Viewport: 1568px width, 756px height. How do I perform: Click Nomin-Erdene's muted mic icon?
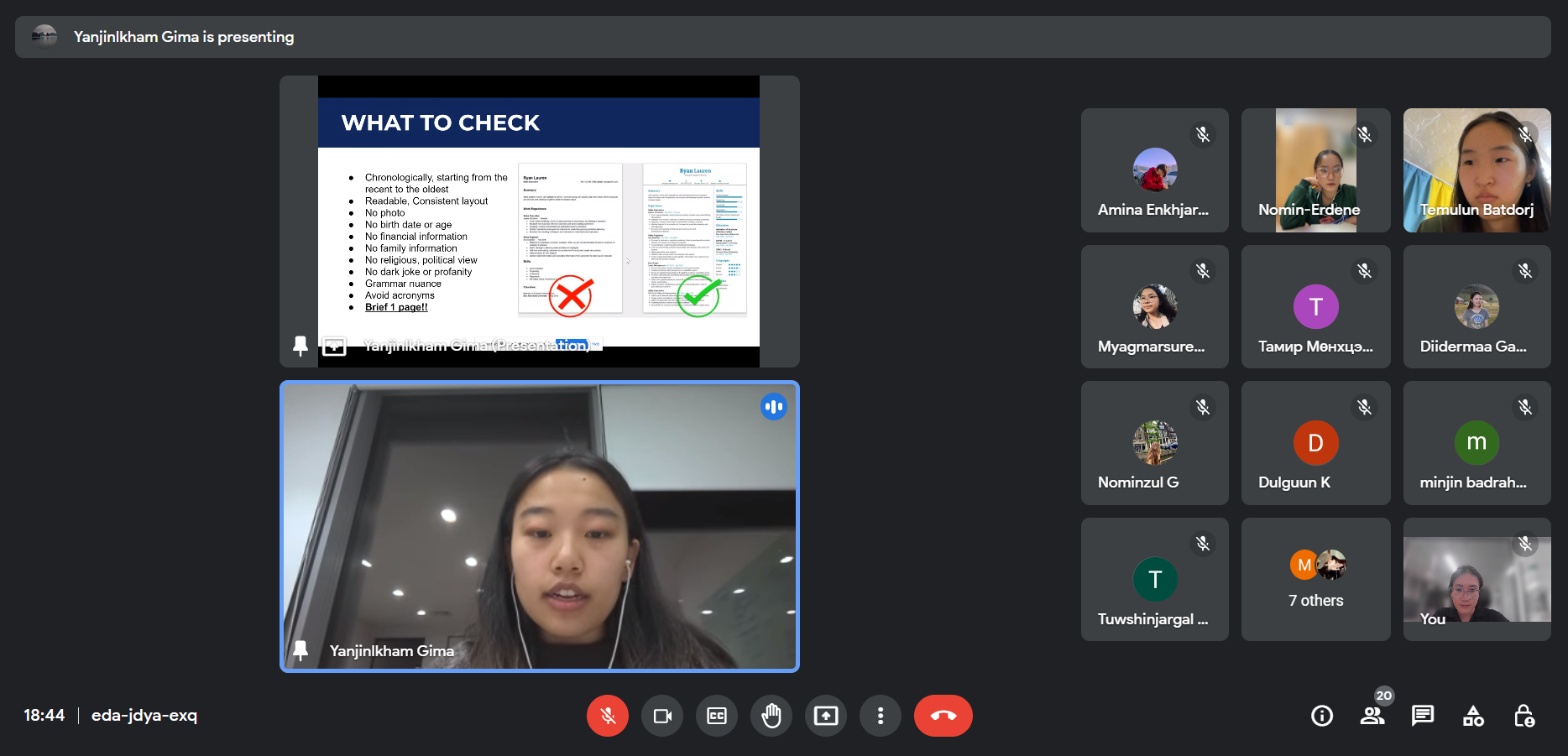click(x=1365, y=134)
